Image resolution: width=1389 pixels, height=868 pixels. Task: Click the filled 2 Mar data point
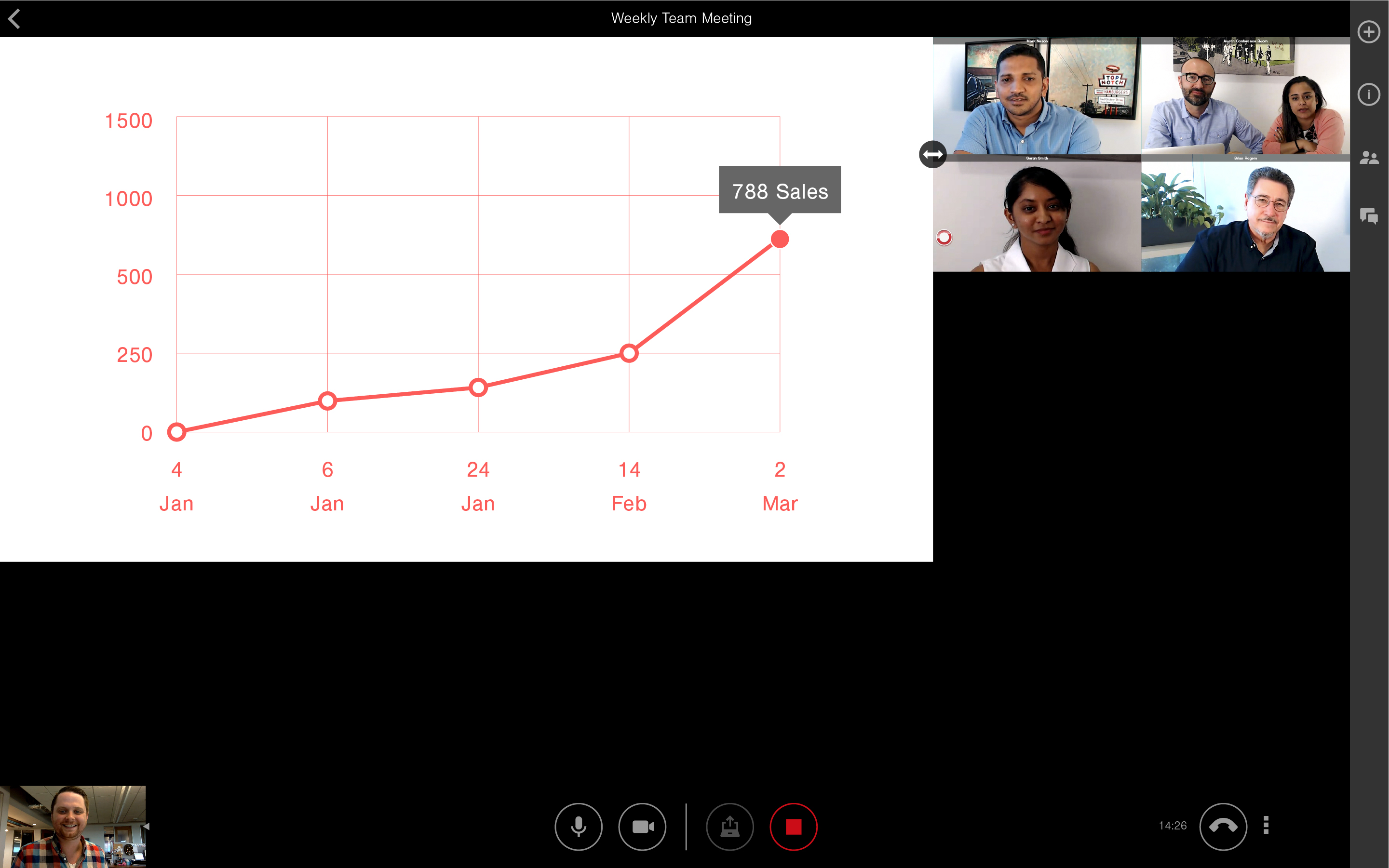[x=780, y=239]
